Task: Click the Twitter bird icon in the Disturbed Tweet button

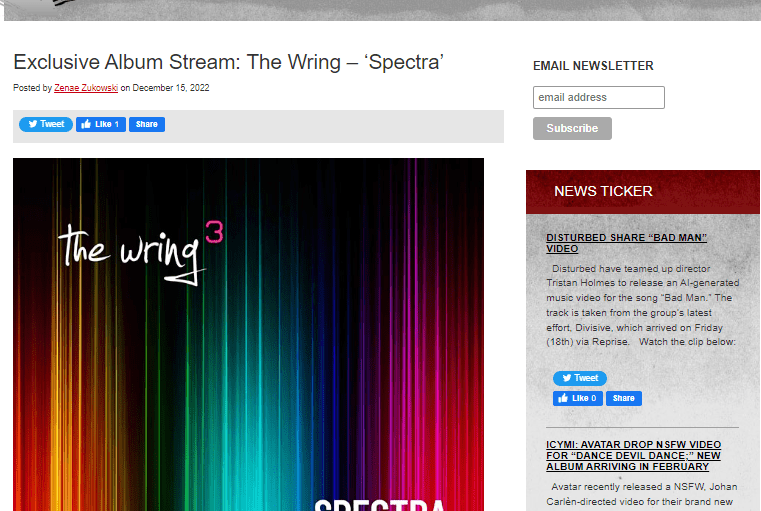Action: point(566,378)
